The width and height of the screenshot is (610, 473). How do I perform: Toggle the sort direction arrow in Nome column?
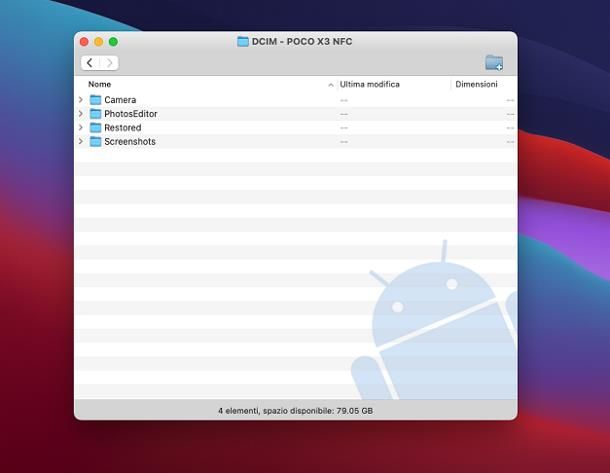331,85
